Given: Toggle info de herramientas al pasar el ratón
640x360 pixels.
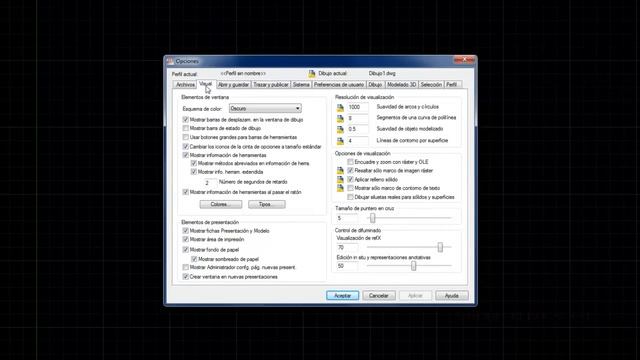Looking at the screenshot, I should pos(186,192).
